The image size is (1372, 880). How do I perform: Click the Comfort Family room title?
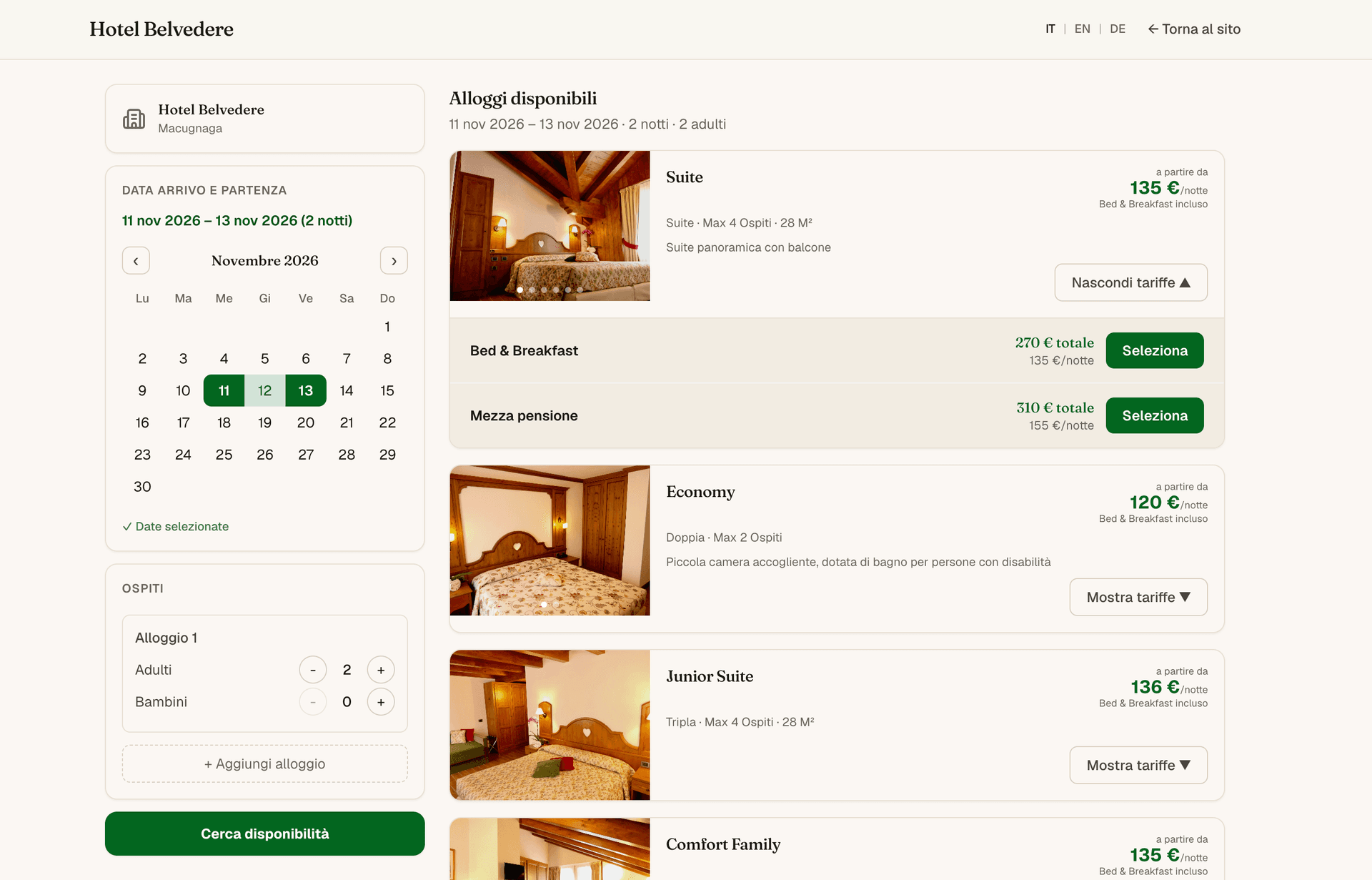pyautogui.click(x=723, y=844)
